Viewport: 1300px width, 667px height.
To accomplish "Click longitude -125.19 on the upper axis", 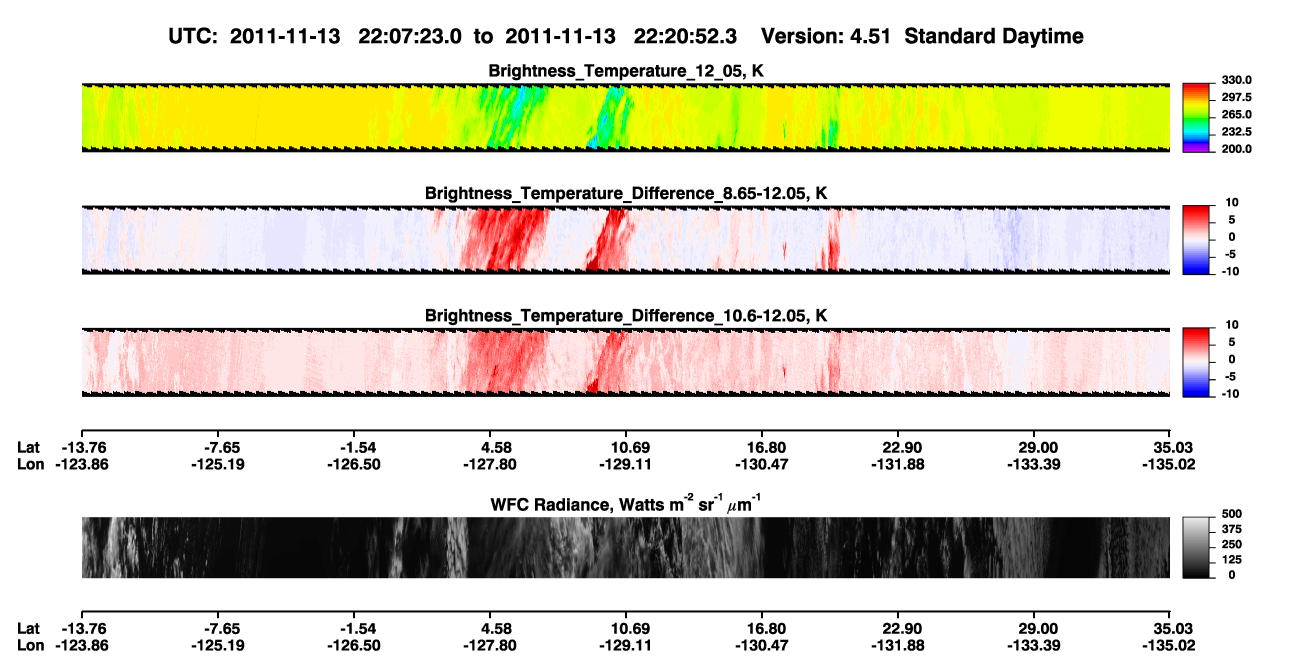I will coord(217,463).
